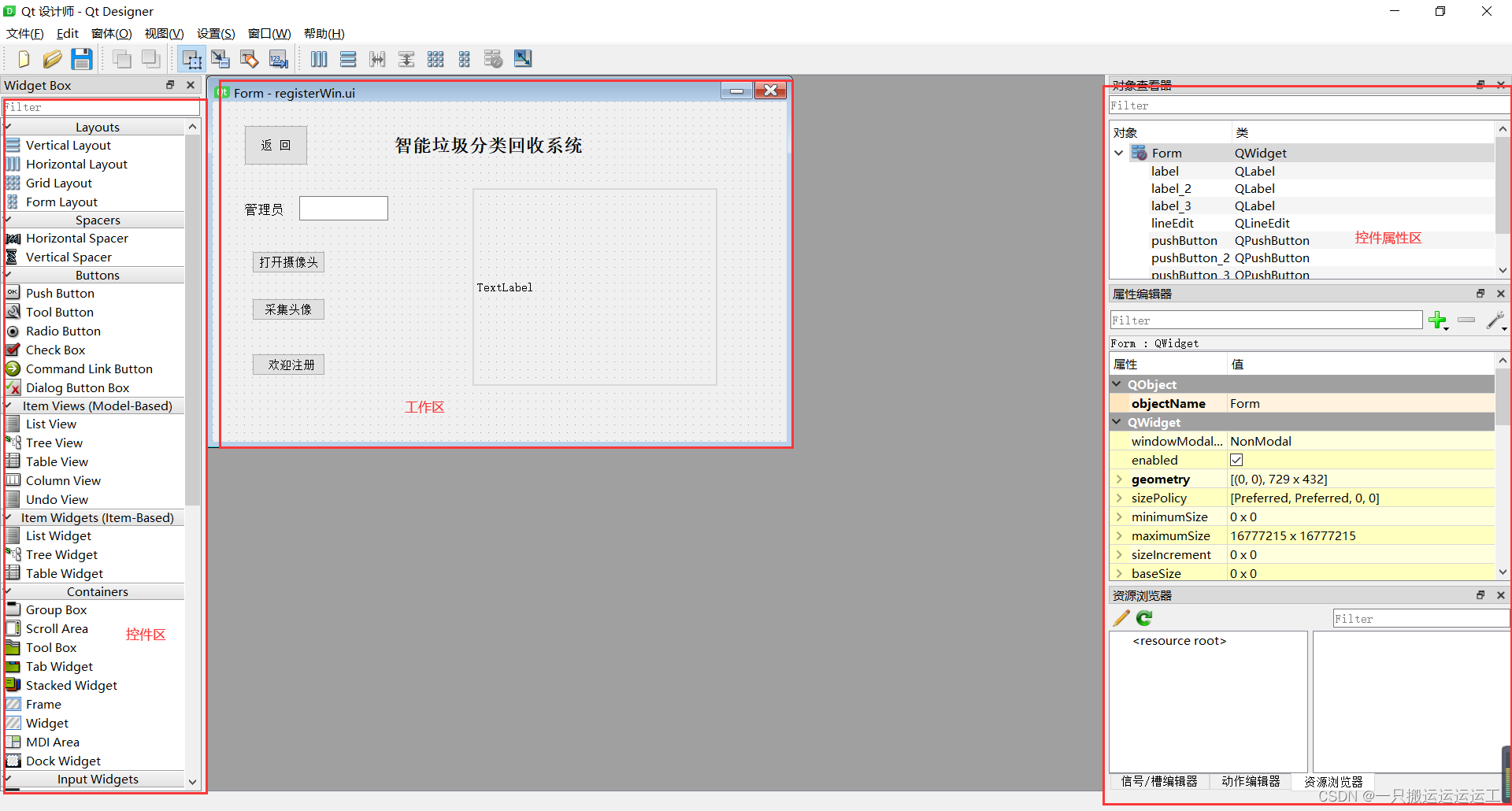
Task: Click the Widget Box filter field
Action: (x=101, y=107)
